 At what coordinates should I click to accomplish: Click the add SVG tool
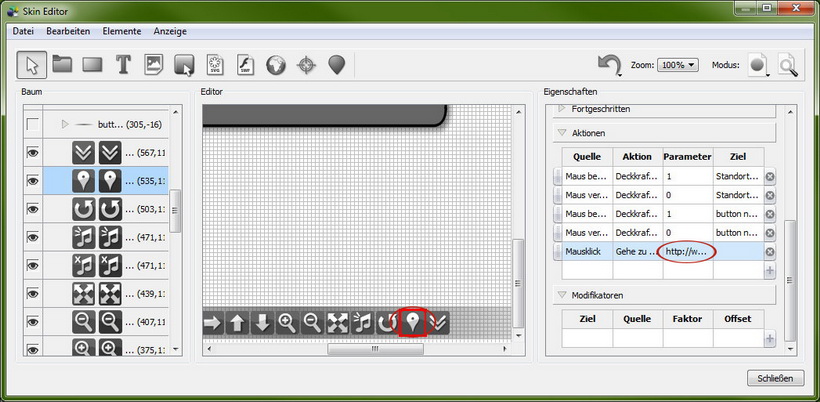pos(215,65)
